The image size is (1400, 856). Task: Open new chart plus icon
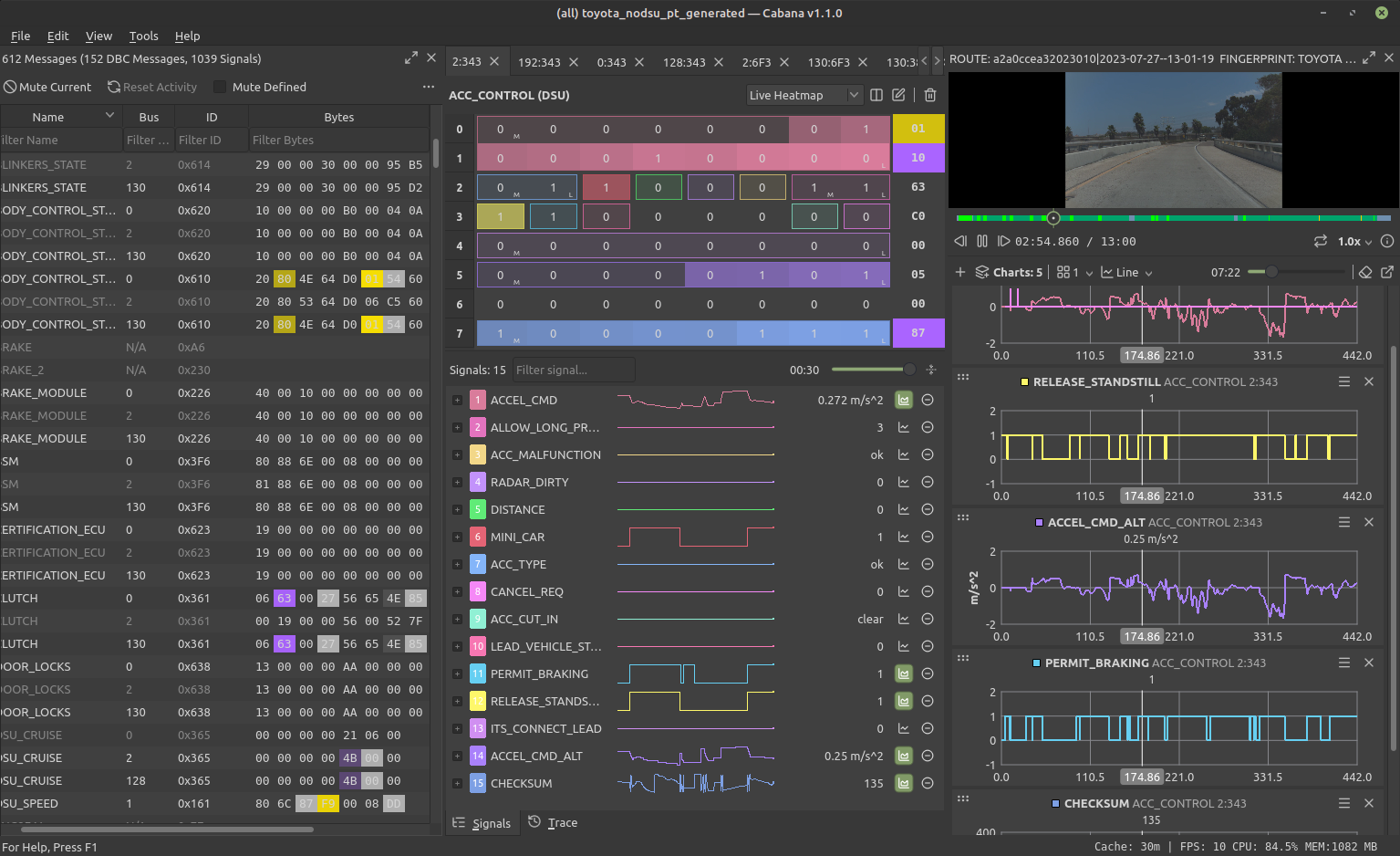click(960, 272)
